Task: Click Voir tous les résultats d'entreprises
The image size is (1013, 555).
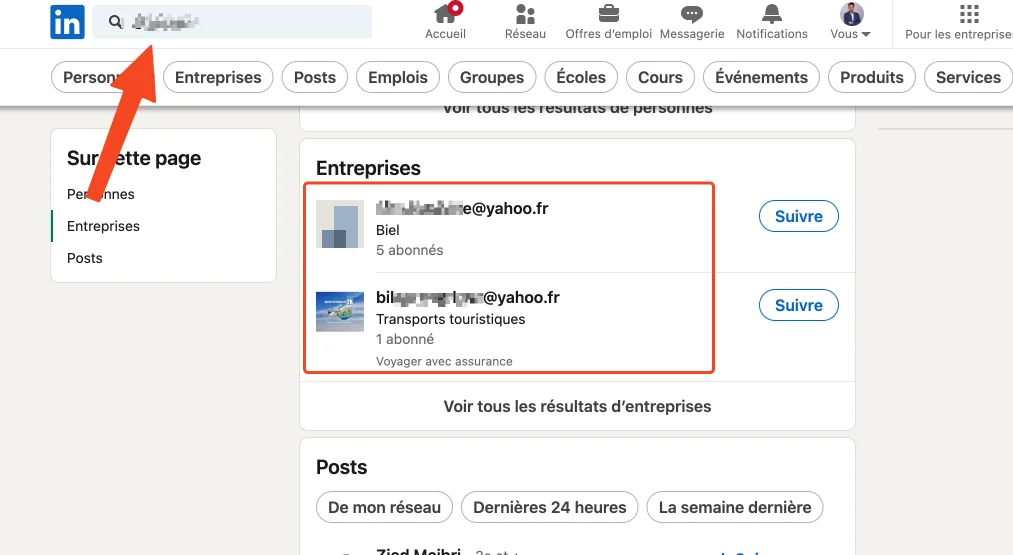Action: [x=577, y=406]
